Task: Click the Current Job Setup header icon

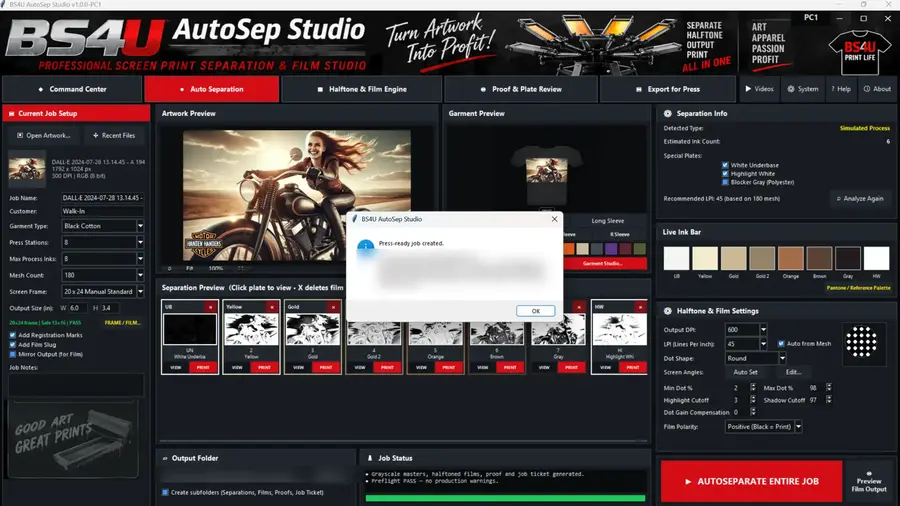Action: pos(11,114)
